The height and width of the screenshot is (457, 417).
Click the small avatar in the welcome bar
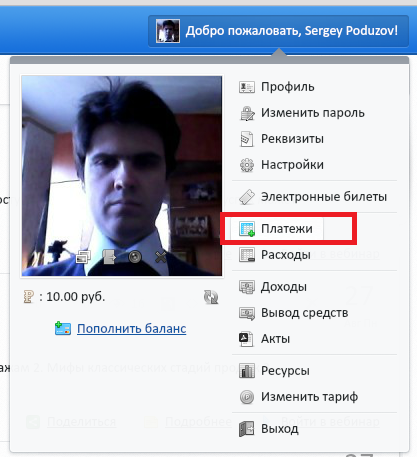click(168, 31)
